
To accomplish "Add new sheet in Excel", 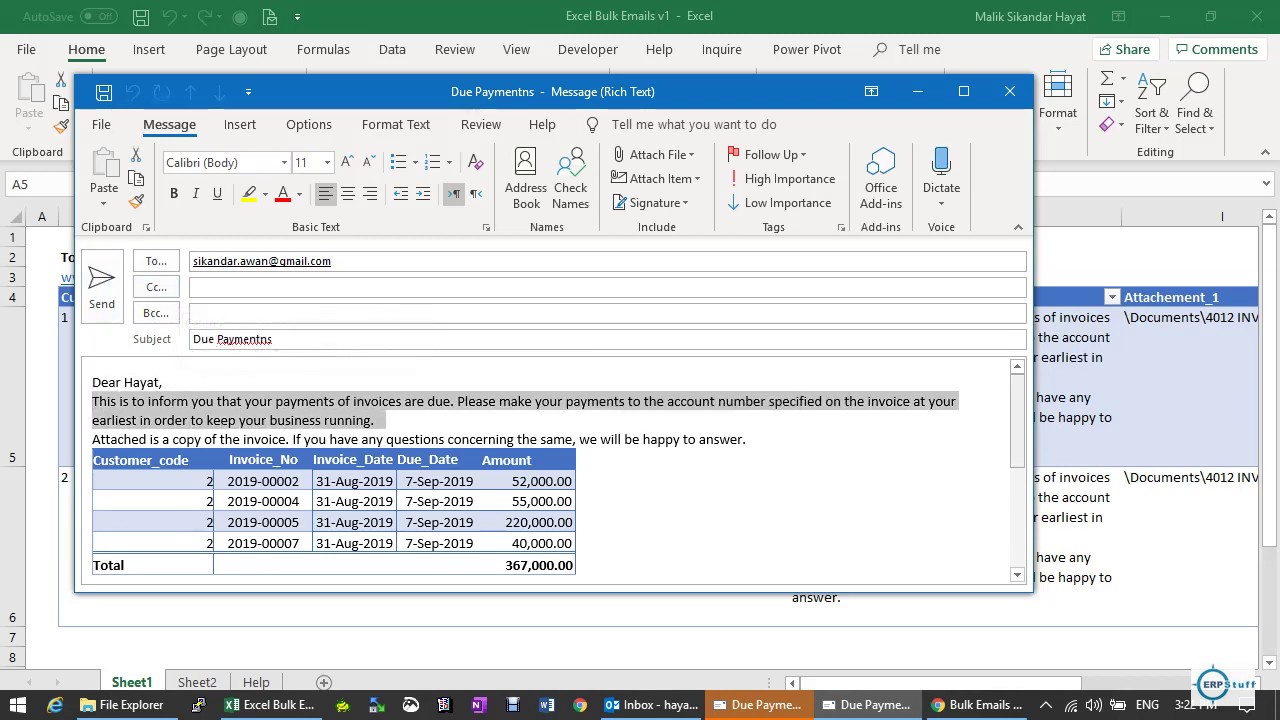I will (324, 682).
